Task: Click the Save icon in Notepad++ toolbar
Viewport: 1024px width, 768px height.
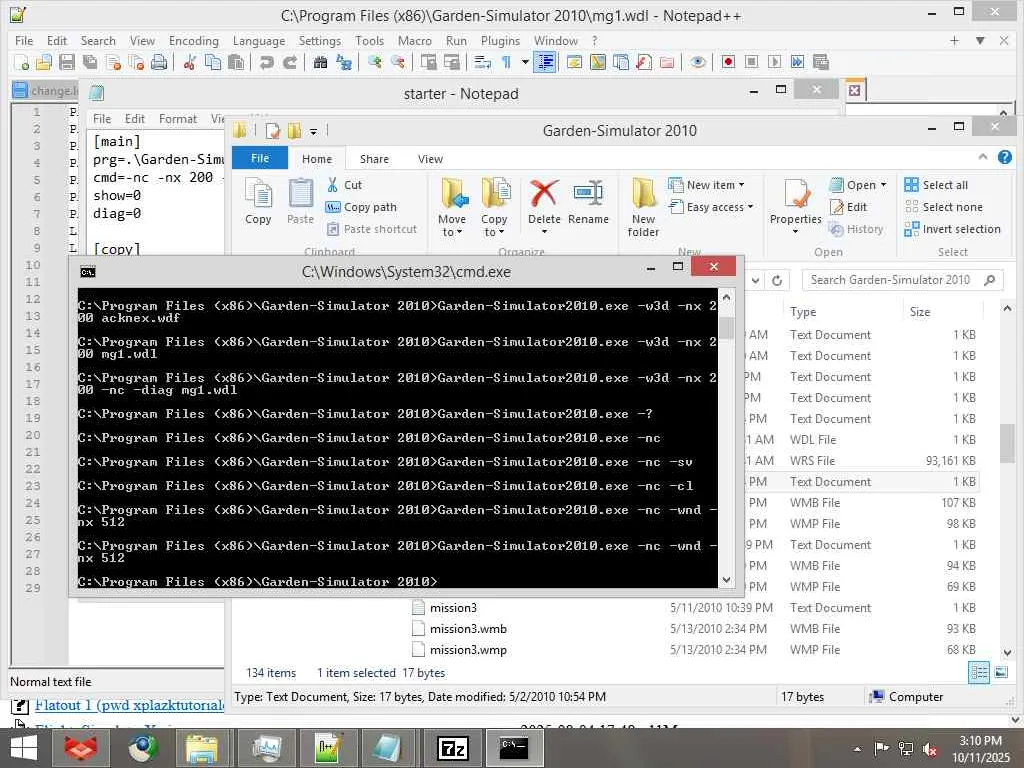Action: (x=67, y=62)
